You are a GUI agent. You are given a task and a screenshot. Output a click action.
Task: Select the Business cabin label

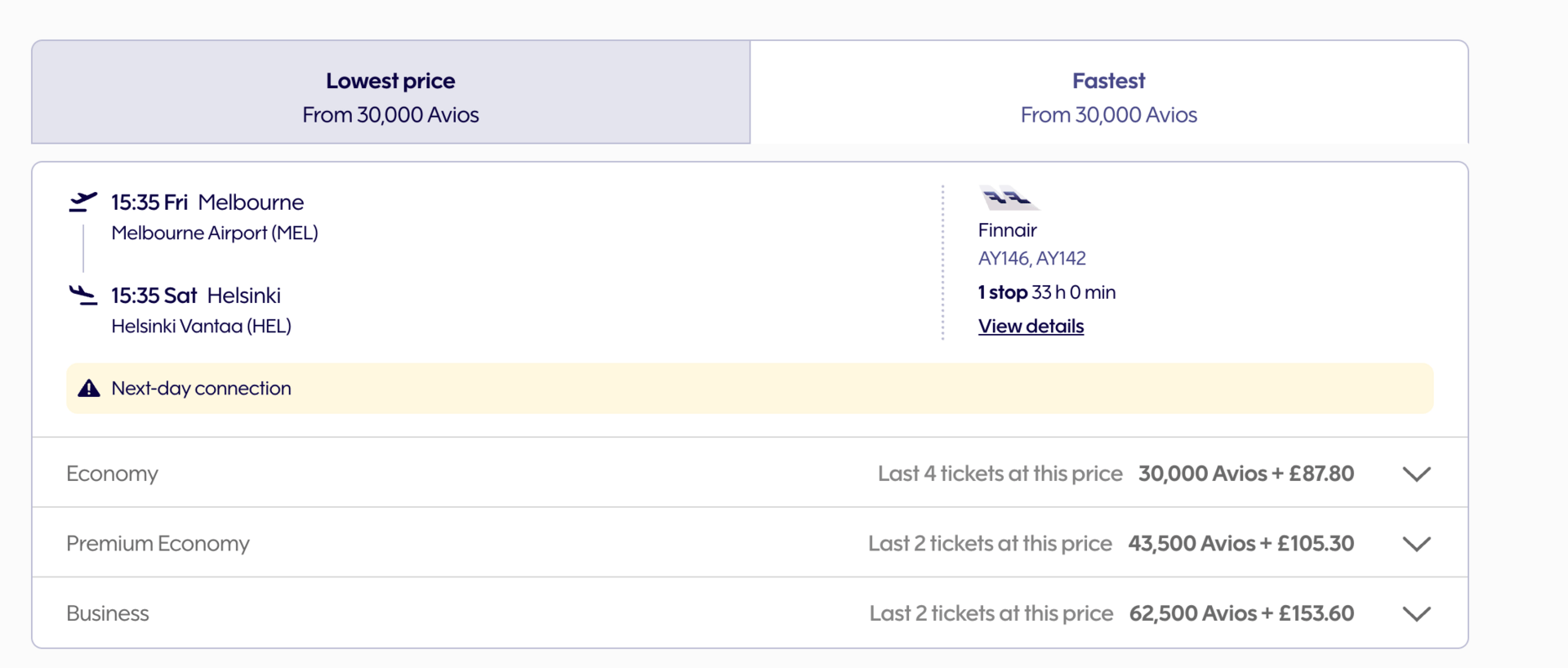(x=108, y=613)
